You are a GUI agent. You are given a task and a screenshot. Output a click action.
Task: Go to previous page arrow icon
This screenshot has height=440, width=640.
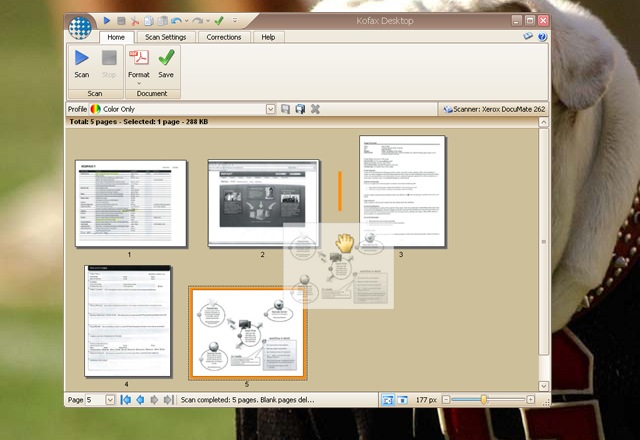point(140,400)
